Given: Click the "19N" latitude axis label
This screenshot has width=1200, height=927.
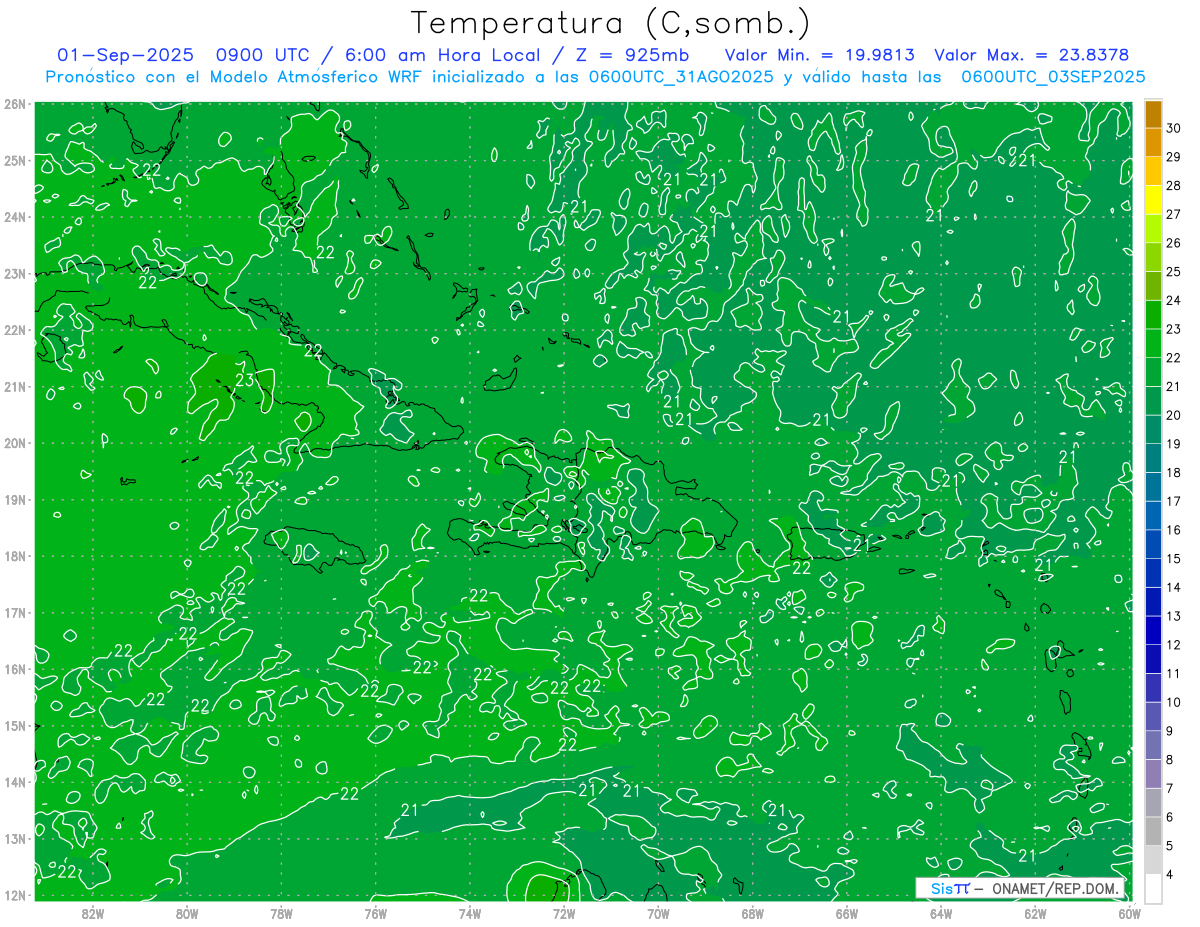Looking at the screenshot, I should 15,499.
